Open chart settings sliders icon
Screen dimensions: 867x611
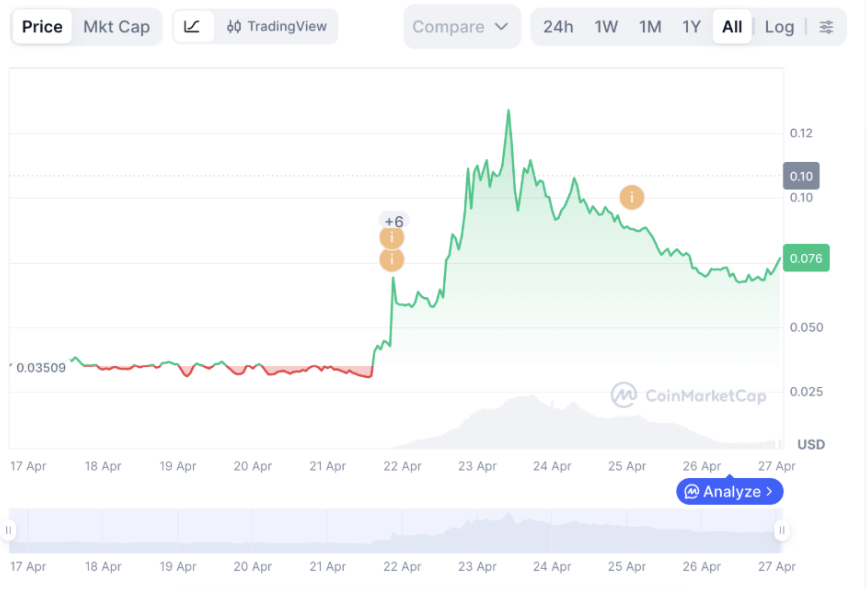pos(826,27)
